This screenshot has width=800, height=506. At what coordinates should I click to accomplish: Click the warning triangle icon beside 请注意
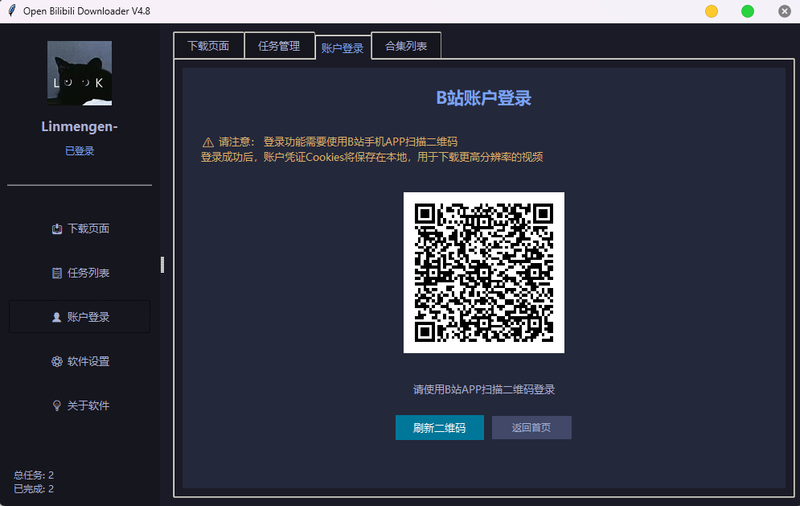coord(208,142)
